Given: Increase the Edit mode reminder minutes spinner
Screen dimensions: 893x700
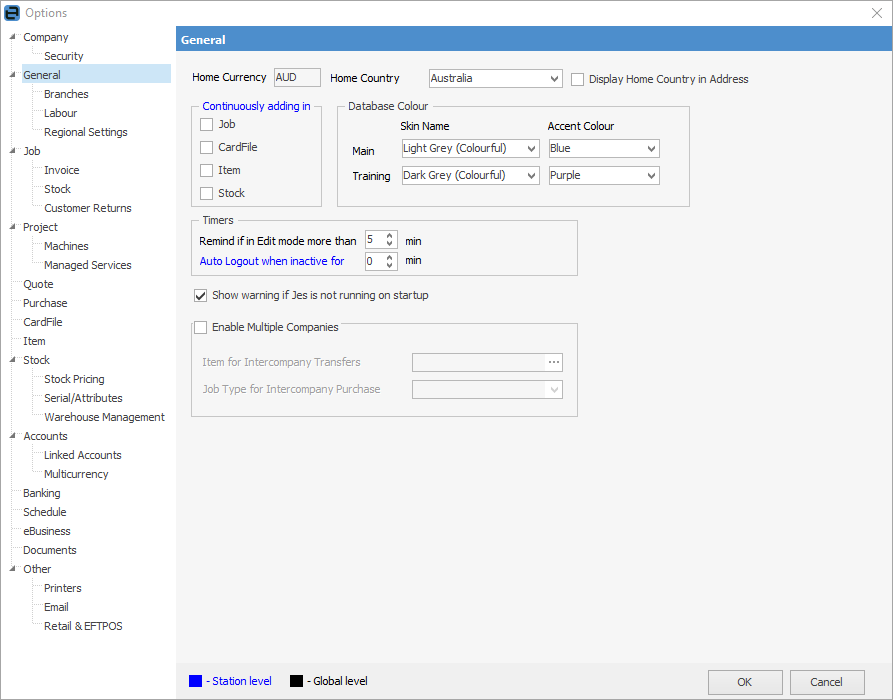Looking at the screenshot, I should pyautogui.click(x=389, y=236).
